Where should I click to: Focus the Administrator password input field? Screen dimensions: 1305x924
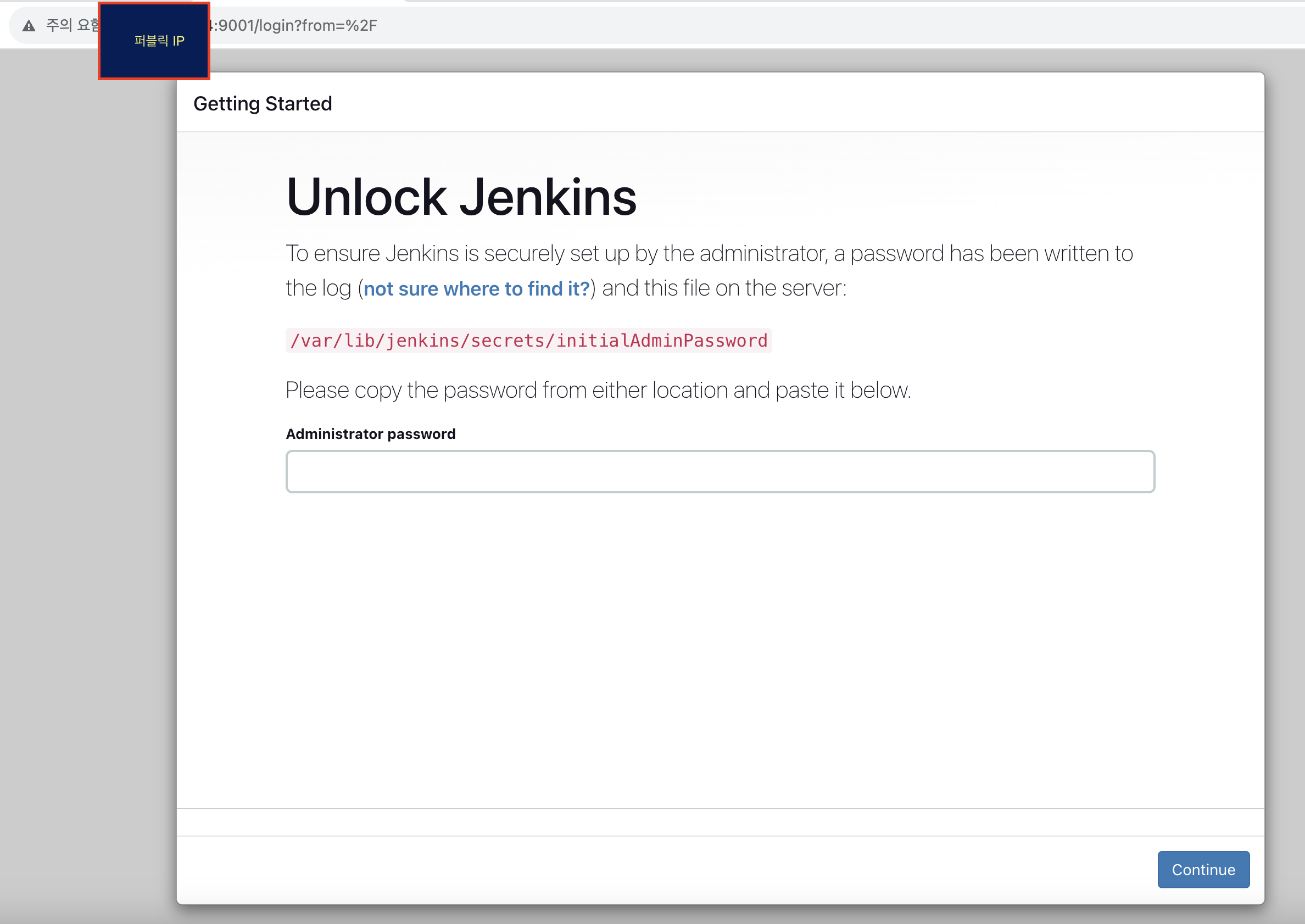pyautogui.click(x=720, y=471)
